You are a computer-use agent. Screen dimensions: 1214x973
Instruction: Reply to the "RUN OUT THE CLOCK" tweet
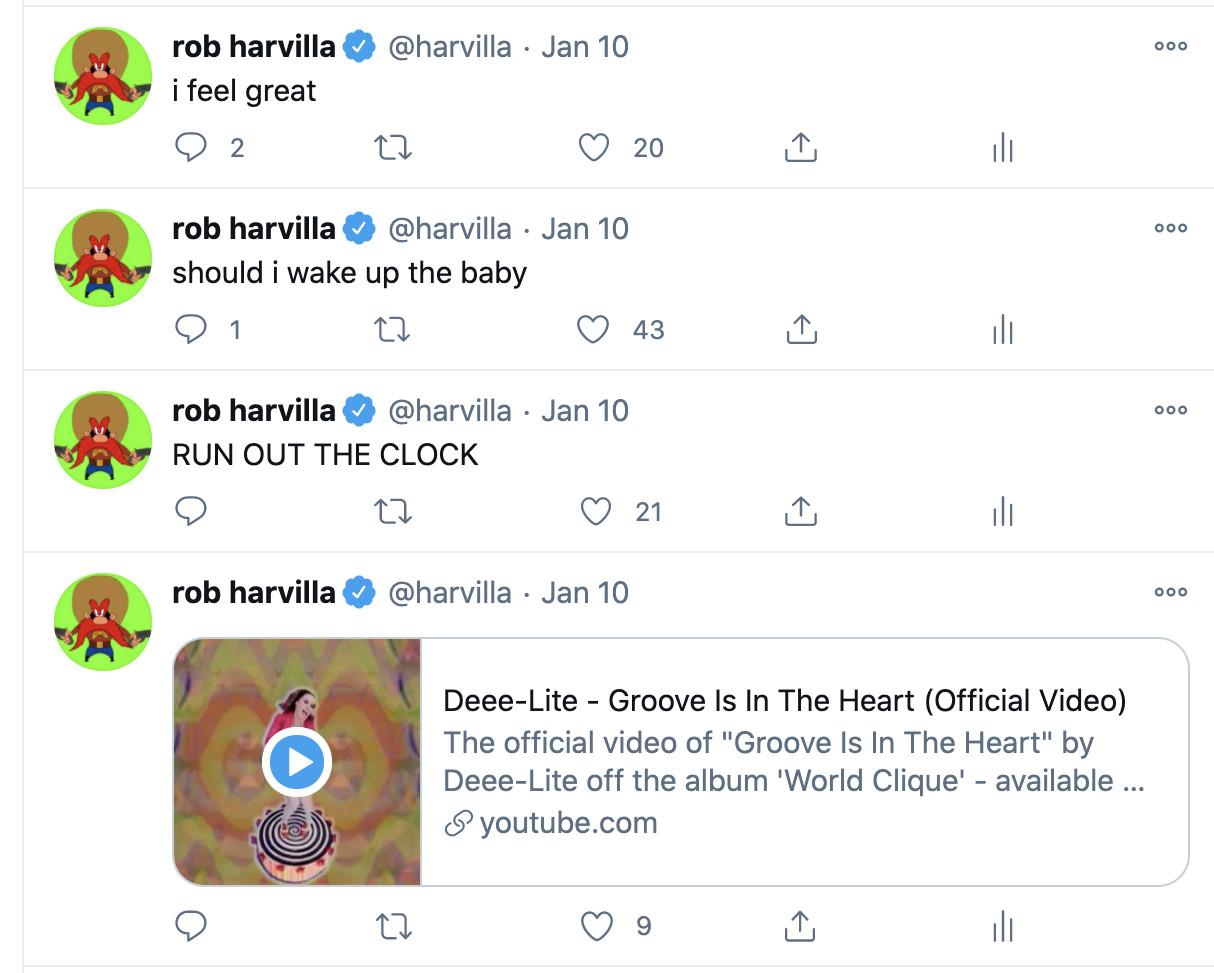[x=191, y=512]
